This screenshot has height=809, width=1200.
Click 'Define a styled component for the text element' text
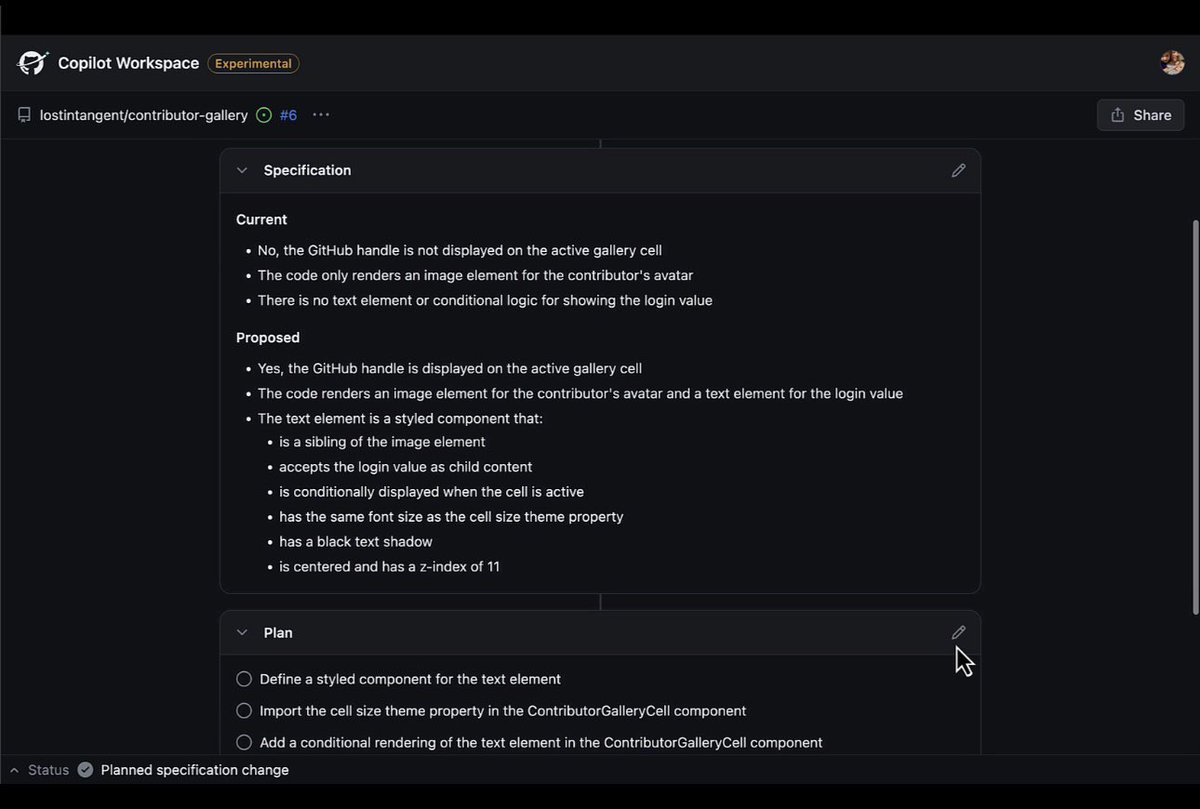pyautogui.click(x=410, y=679)
